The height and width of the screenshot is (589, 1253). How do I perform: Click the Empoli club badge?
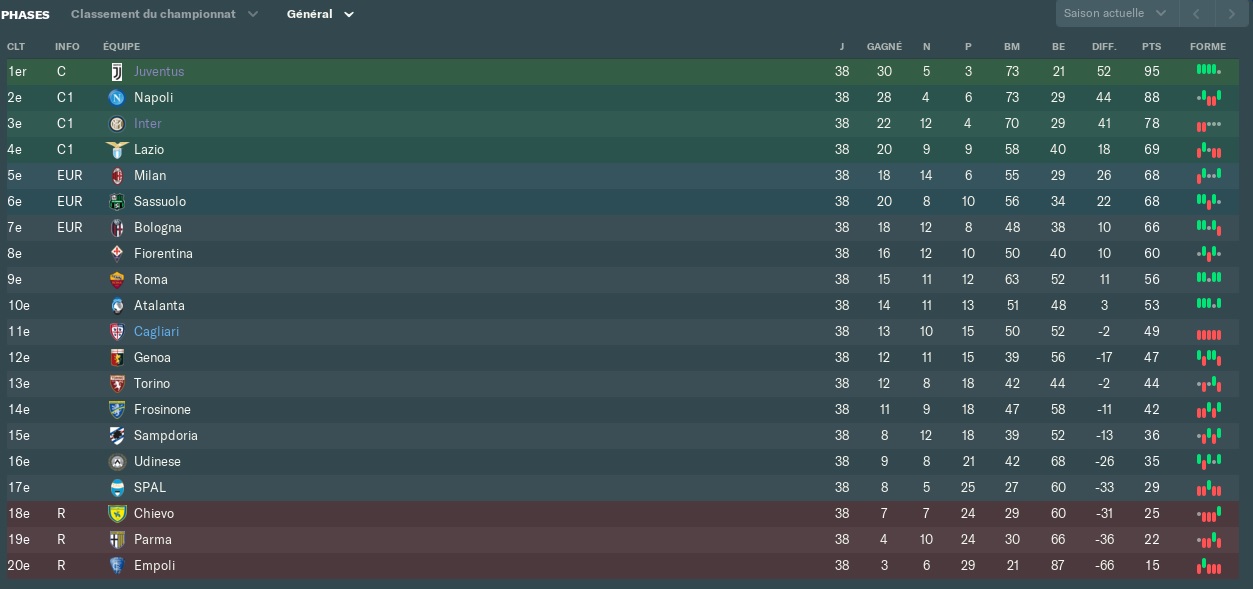[x=117, y=566]
